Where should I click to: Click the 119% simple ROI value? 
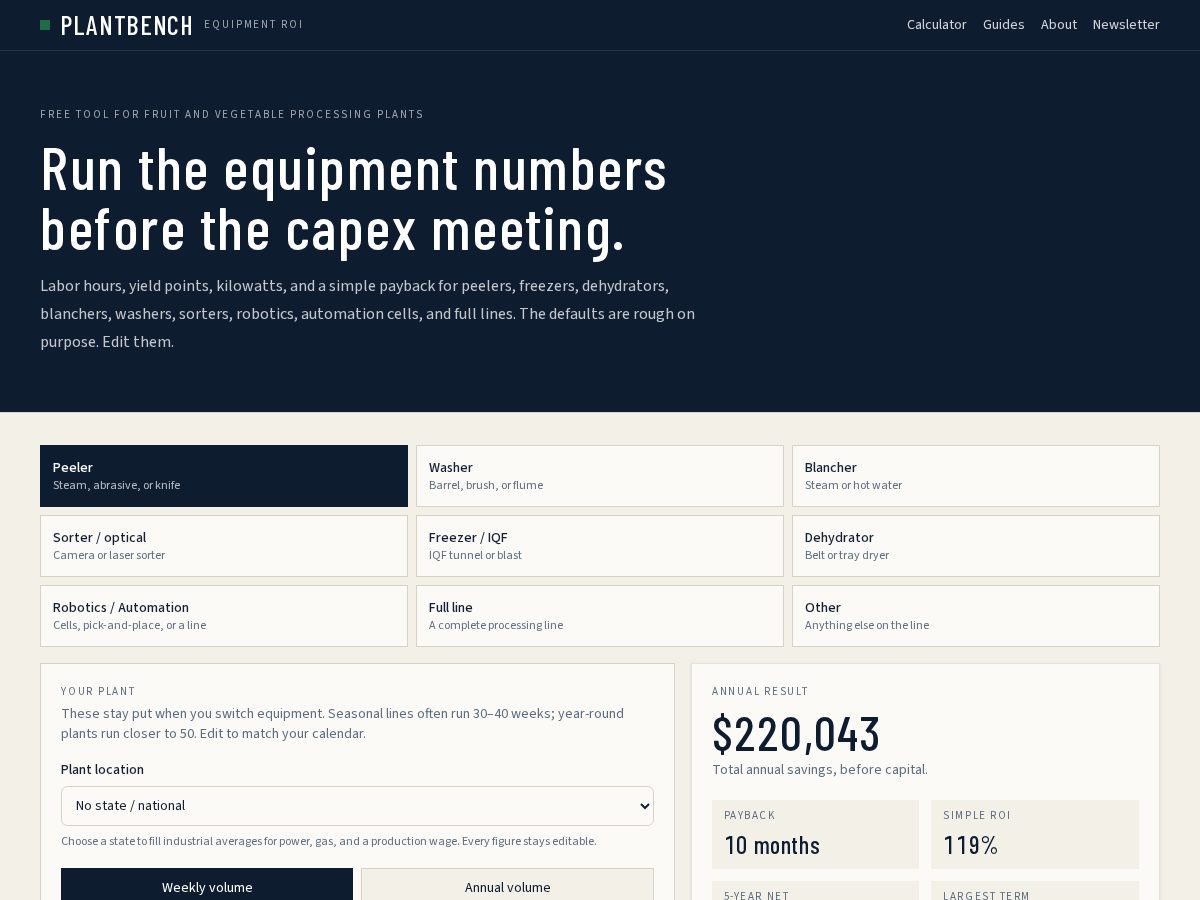(971, 846)
